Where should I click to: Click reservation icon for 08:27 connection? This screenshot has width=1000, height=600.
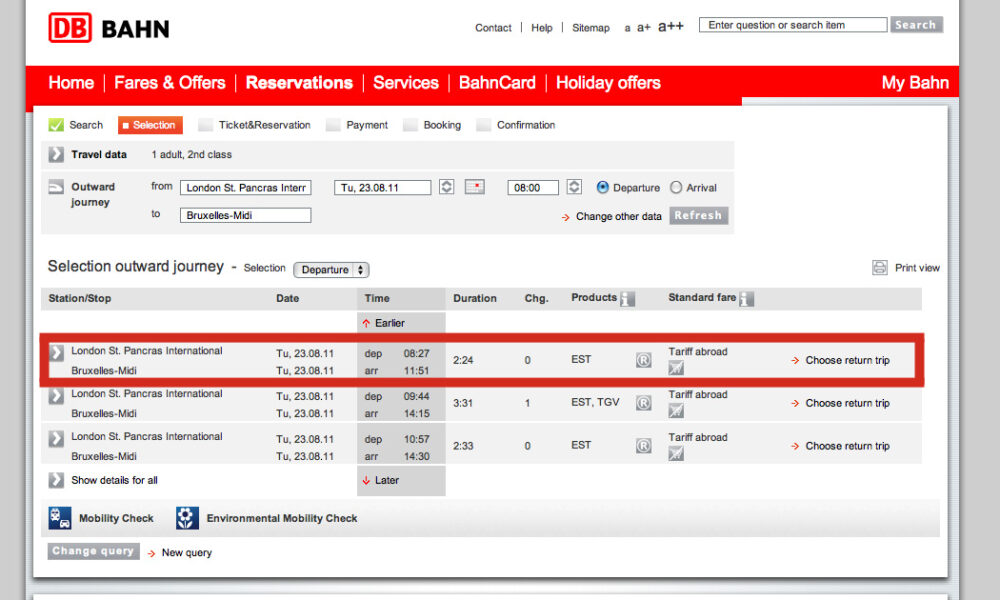coord(643,360)
